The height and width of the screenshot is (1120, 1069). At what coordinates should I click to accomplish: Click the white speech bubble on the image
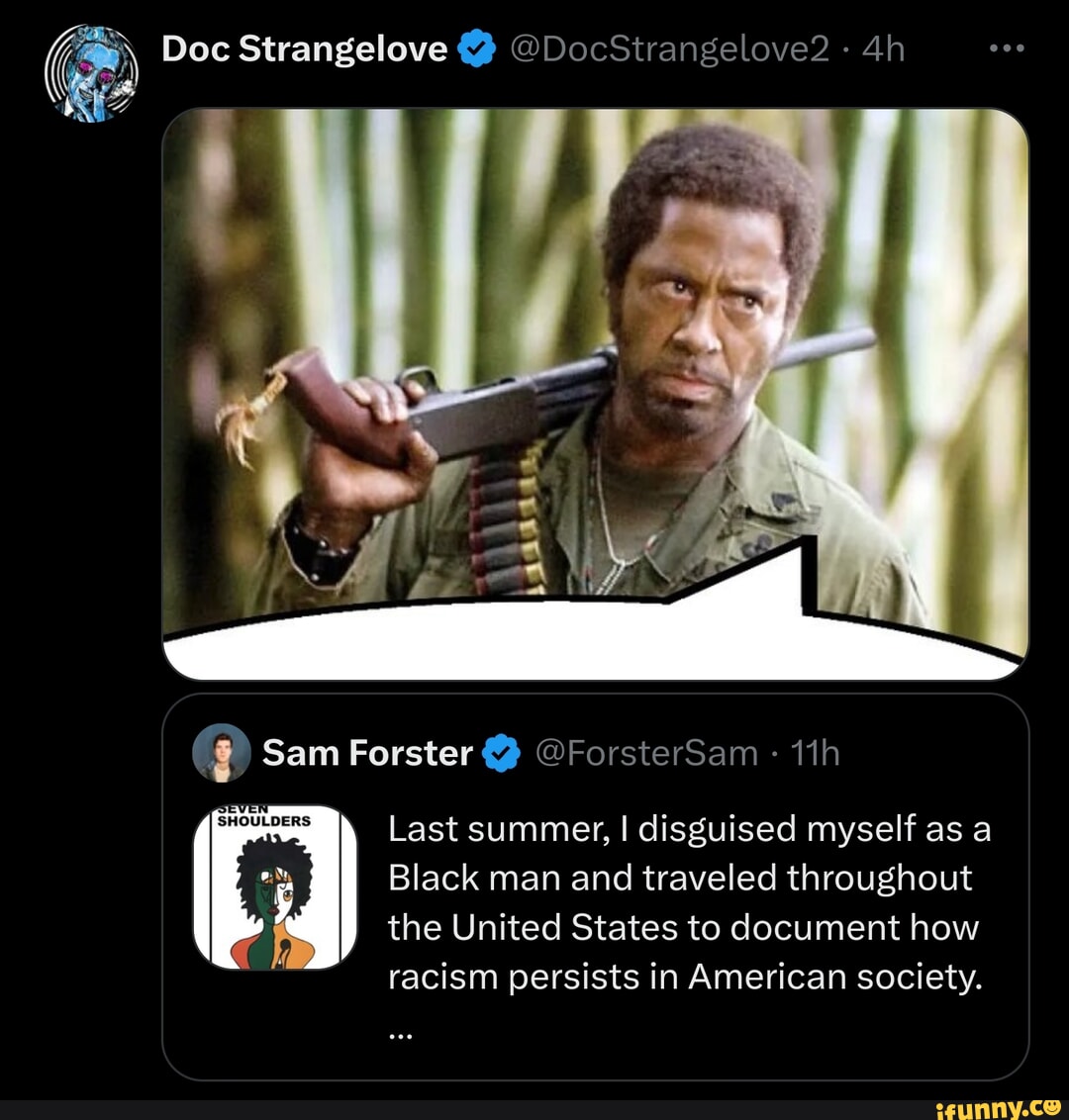coord(594,638)
